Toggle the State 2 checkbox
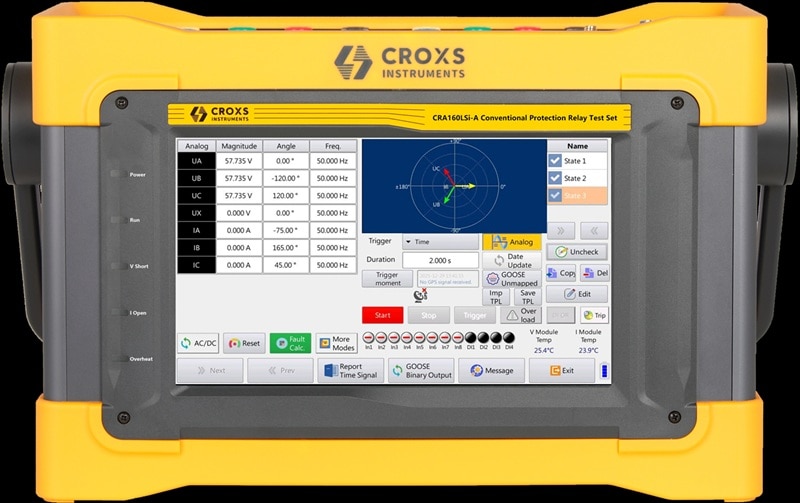The height and width of the screenshot is (503, 800). (x=555, y=178)
